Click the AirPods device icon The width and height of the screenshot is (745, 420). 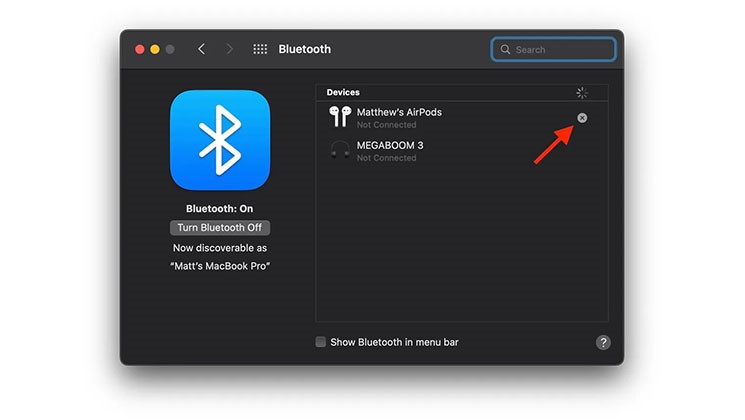(340, 116)
